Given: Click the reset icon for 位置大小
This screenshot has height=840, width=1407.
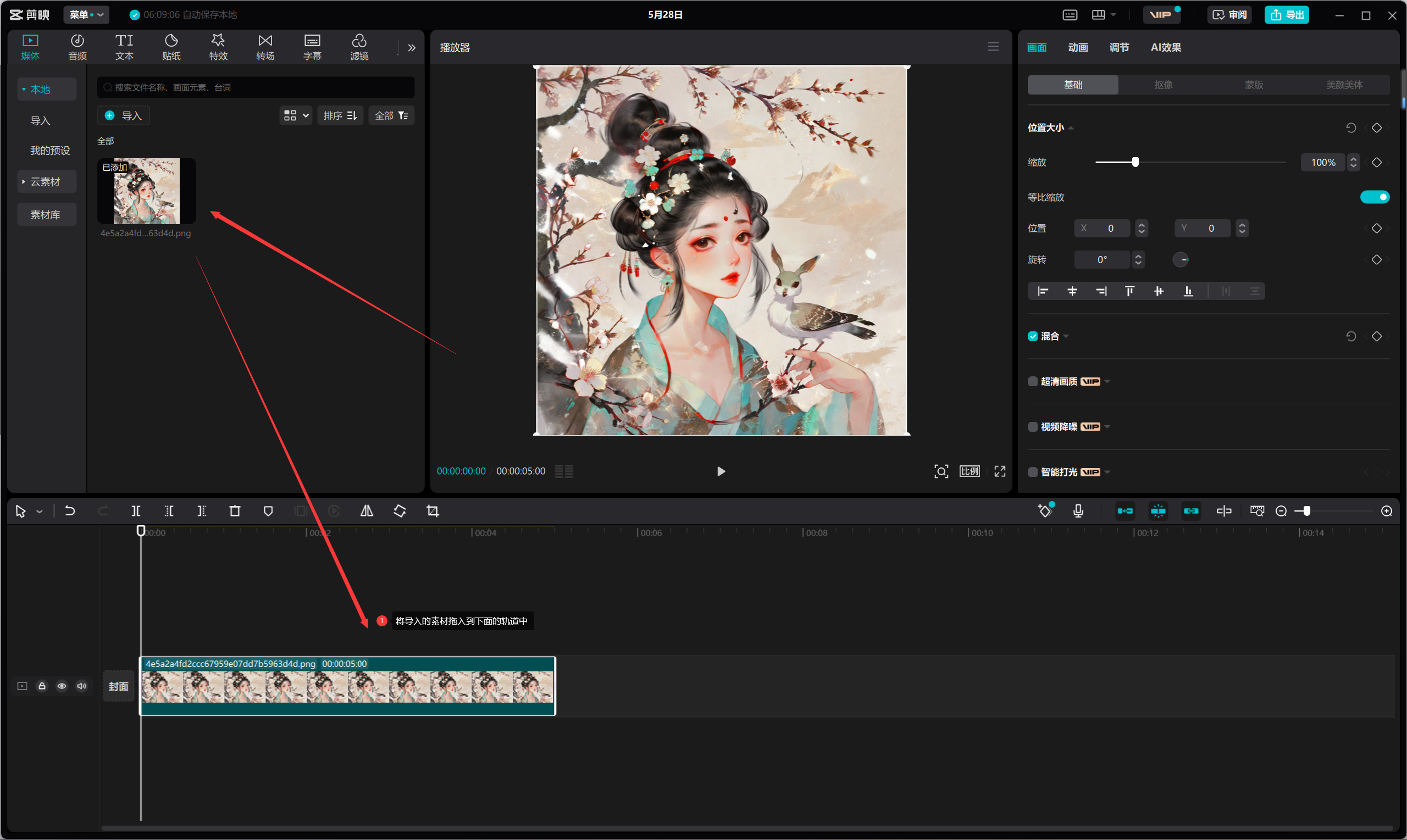Looking at the screenshot, I should tap(1350, 127).
